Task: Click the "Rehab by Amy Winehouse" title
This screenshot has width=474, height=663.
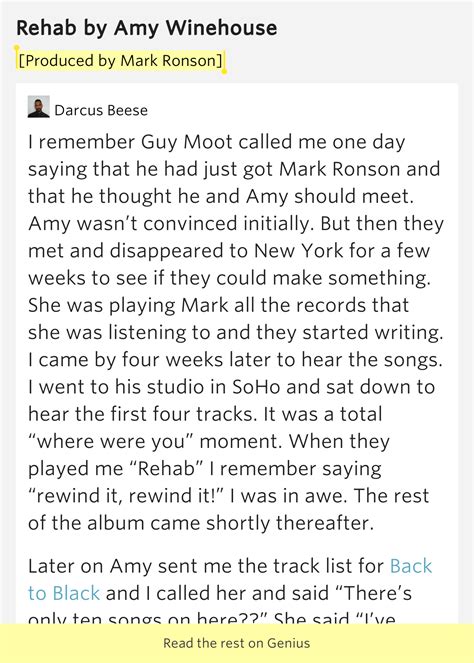Action: click(147, 28)
